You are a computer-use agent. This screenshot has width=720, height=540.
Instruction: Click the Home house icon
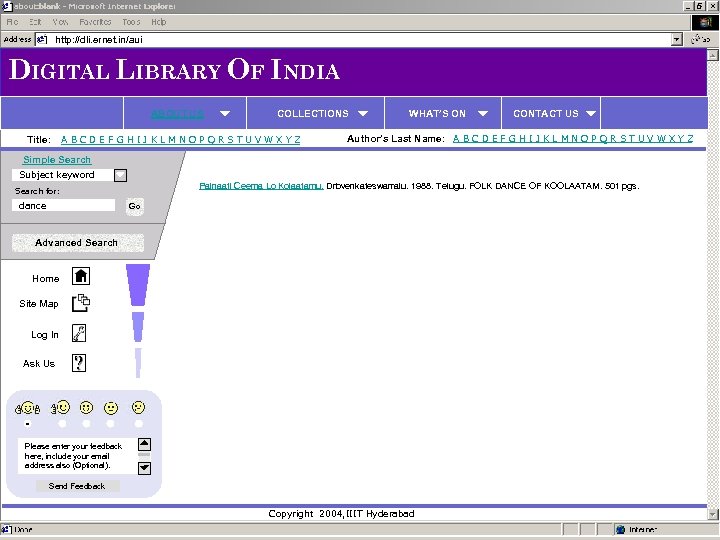click(81, 276)
